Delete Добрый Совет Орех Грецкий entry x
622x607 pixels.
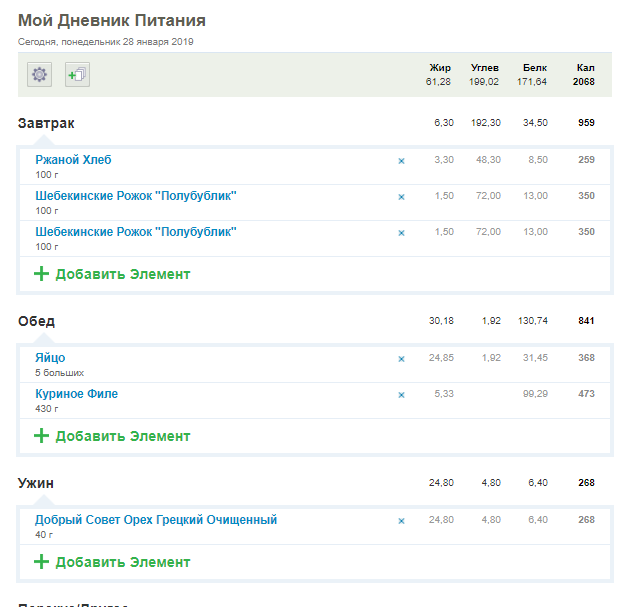coord(401,521)
